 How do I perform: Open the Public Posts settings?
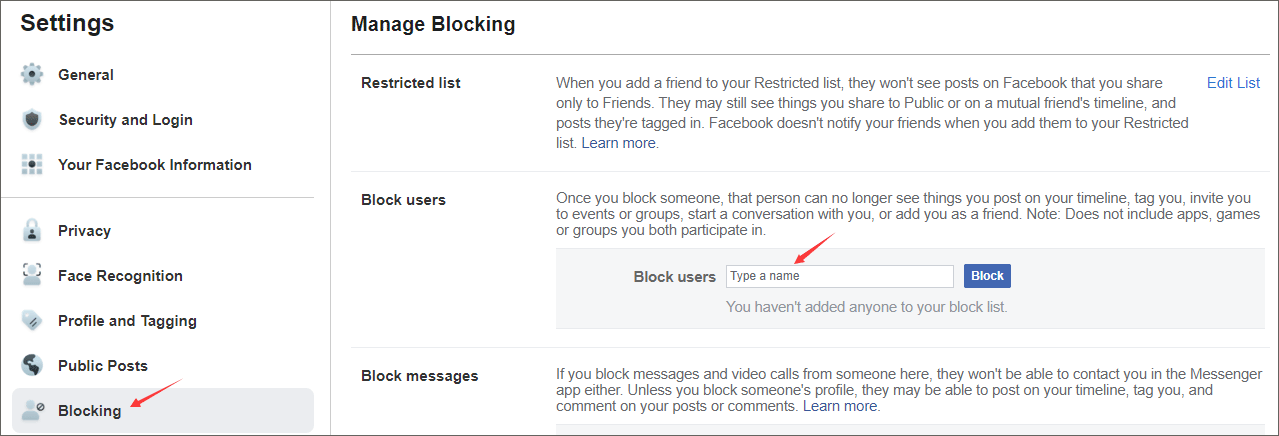point(103,366)
